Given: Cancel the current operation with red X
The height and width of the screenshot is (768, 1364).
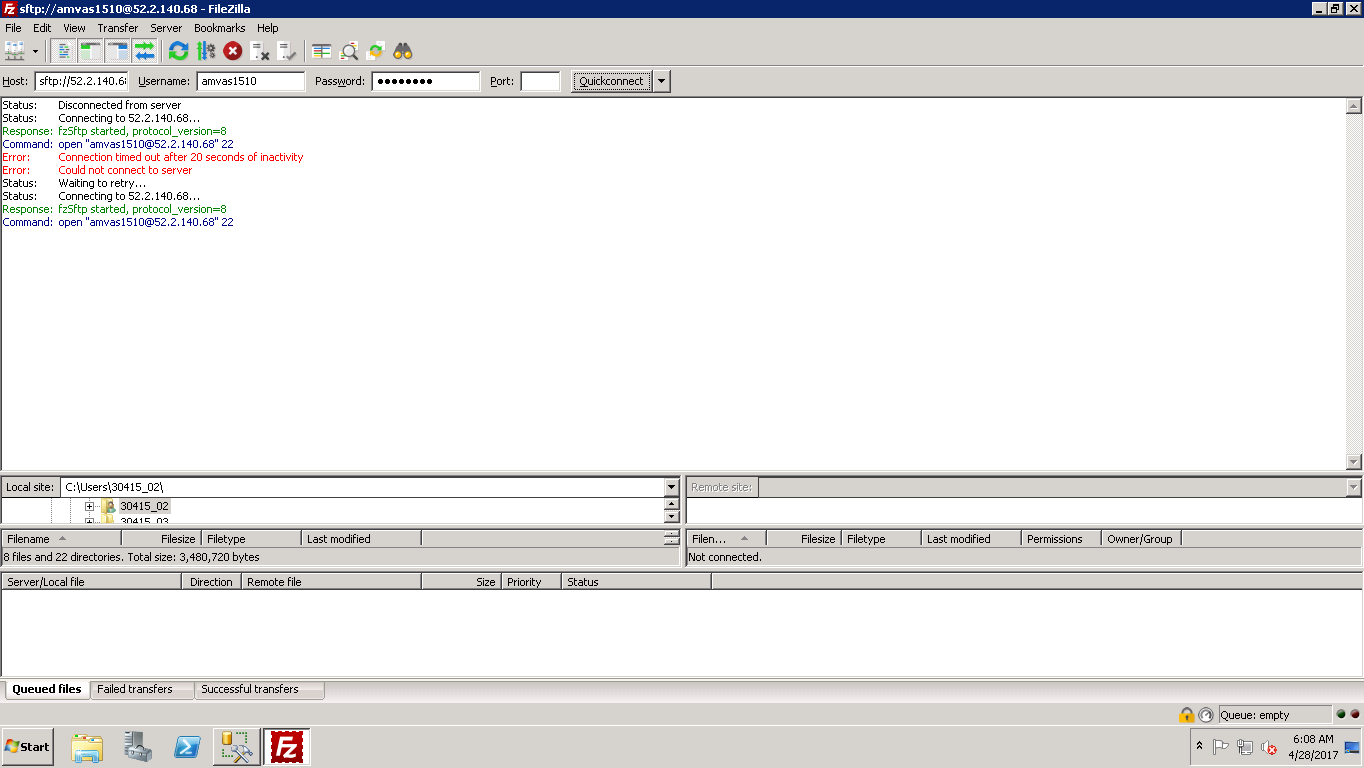Looking at the screenshot, I should tap(232, 50).
